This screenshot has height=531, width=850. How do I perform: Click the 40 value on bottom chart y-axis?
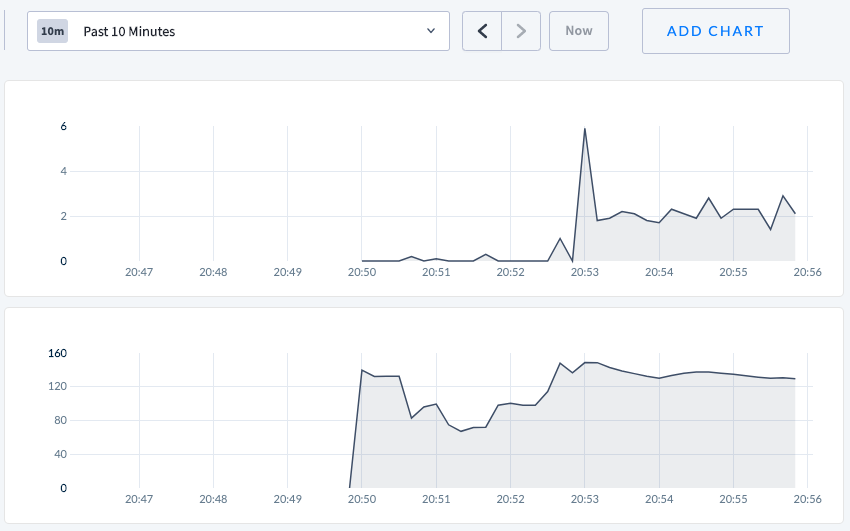[x=60, y=454]
